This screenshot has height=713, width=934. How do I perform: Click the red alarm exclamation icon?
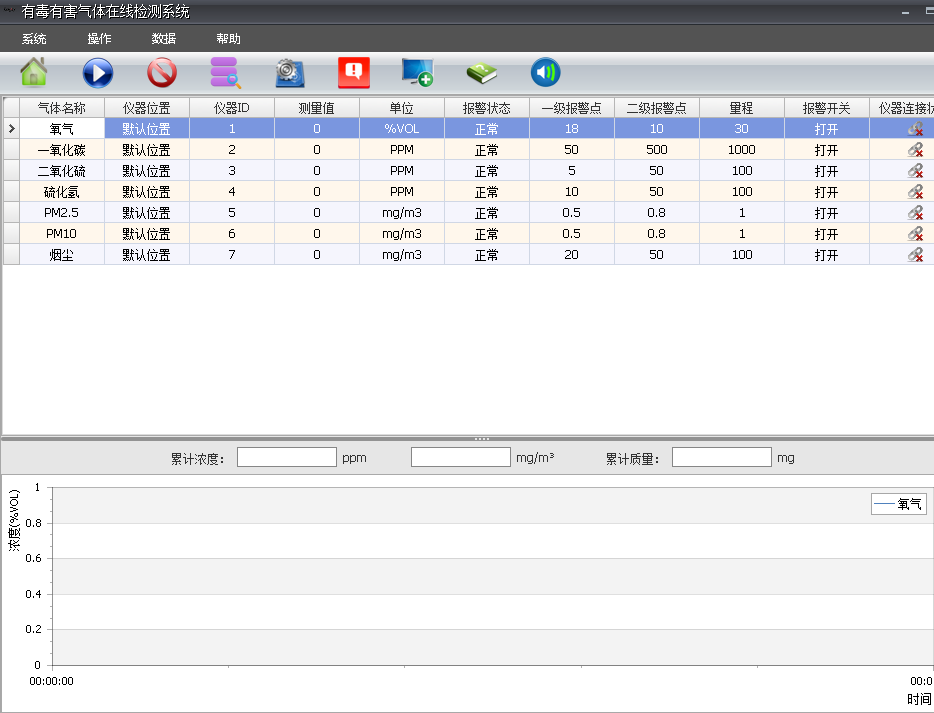coord(353,73)
